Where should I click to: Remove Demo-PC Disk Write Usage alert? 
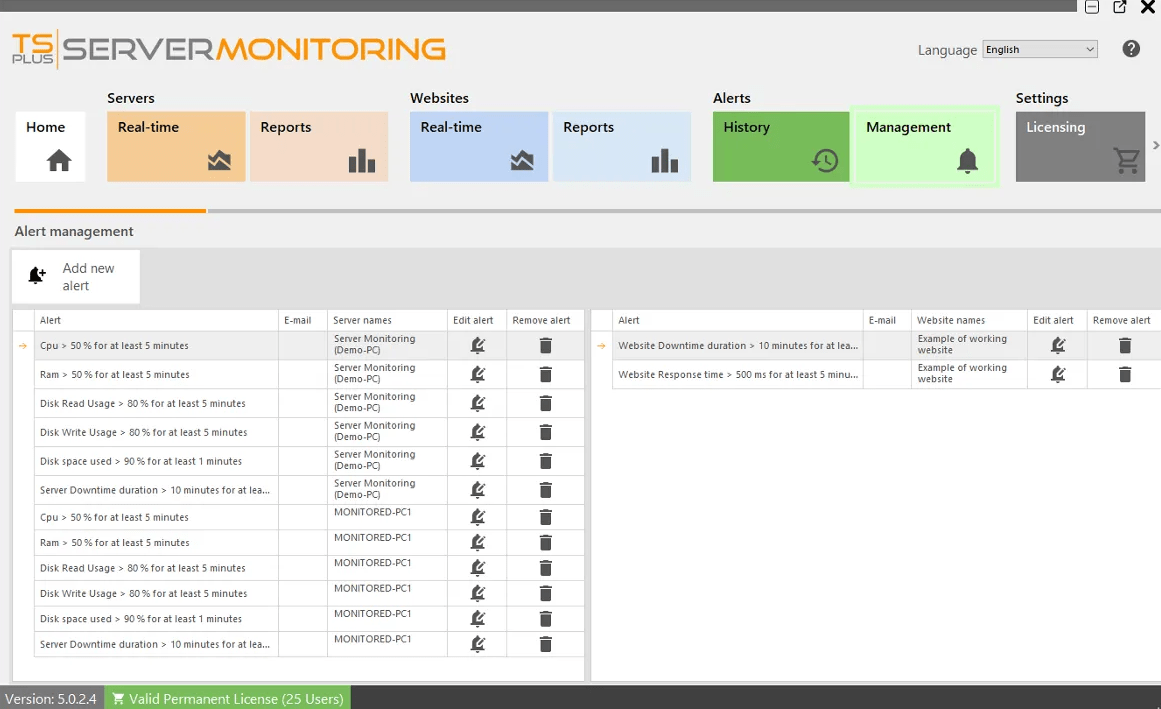pos(546,432)
